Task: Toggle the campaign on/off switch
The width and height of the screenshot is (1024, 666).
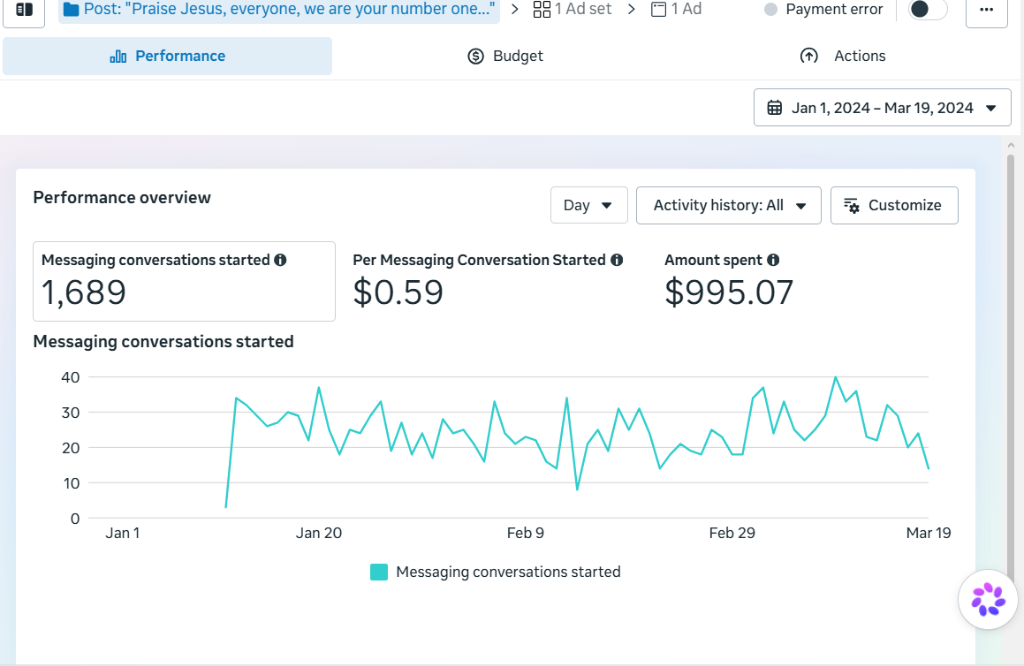Action: [927, 9]
